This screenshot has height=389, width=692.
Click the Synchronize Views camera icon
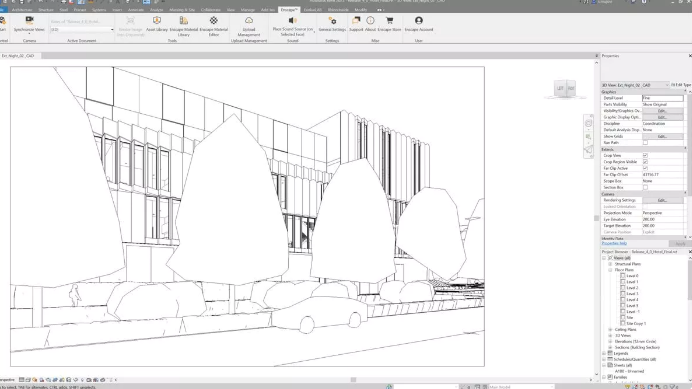[x=30, y=20]
